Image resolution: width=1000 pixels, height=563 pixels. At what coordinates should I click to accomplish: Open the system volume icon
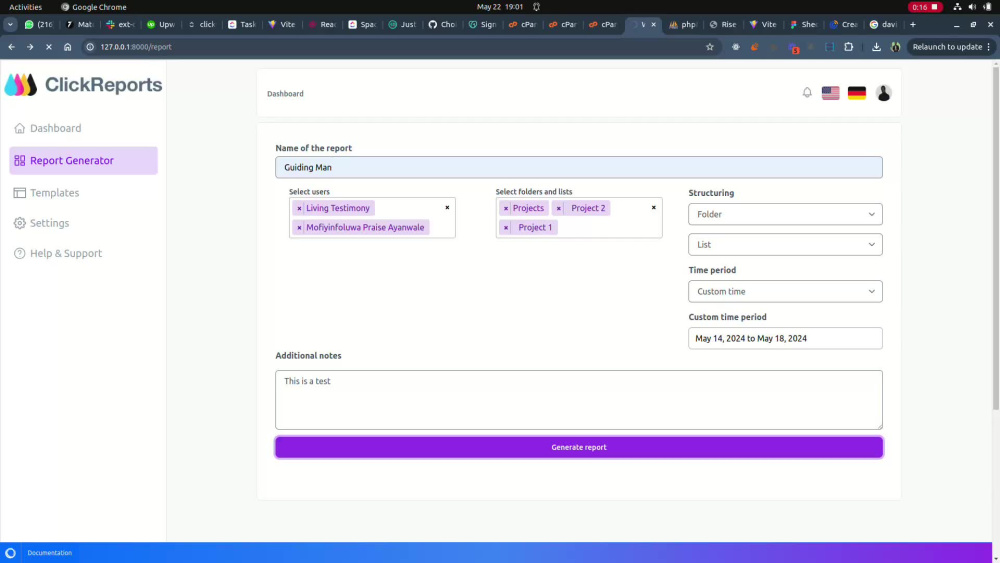pyautogui.click(x=972, y=7)
